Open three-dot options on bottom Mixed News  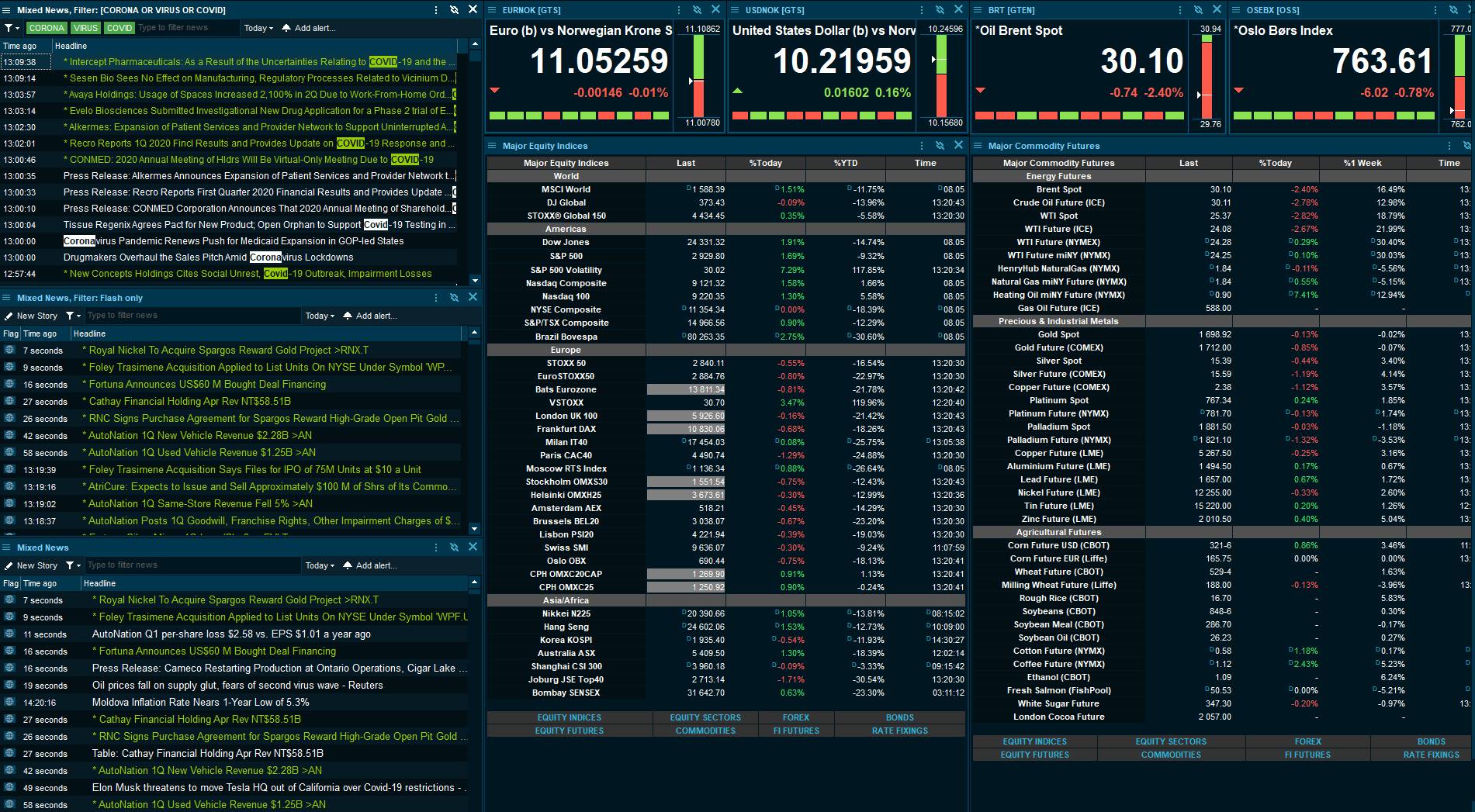point(435,548)
